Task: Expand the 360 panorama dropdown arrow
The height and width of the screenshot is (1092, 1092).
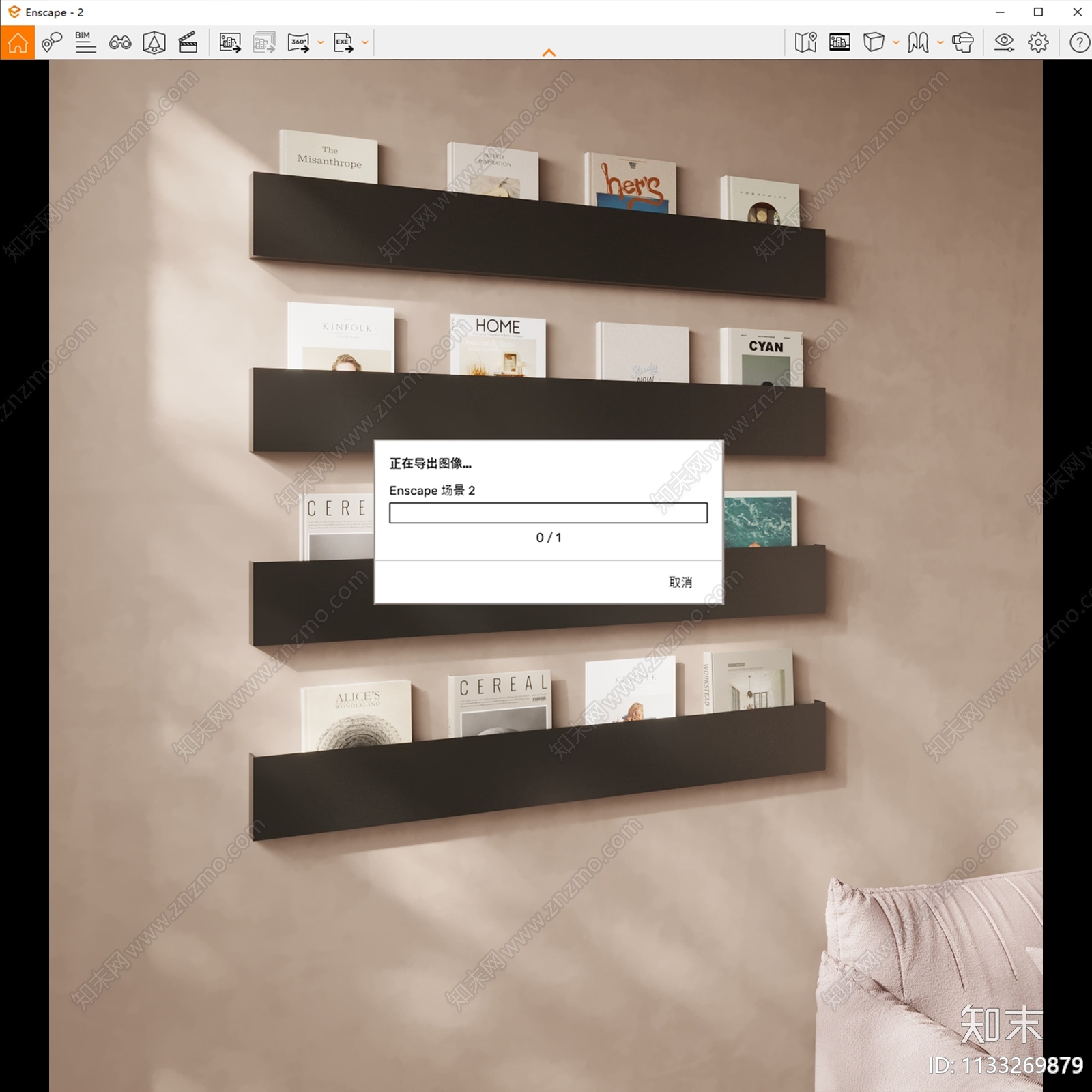Action: tap(320, 43)
